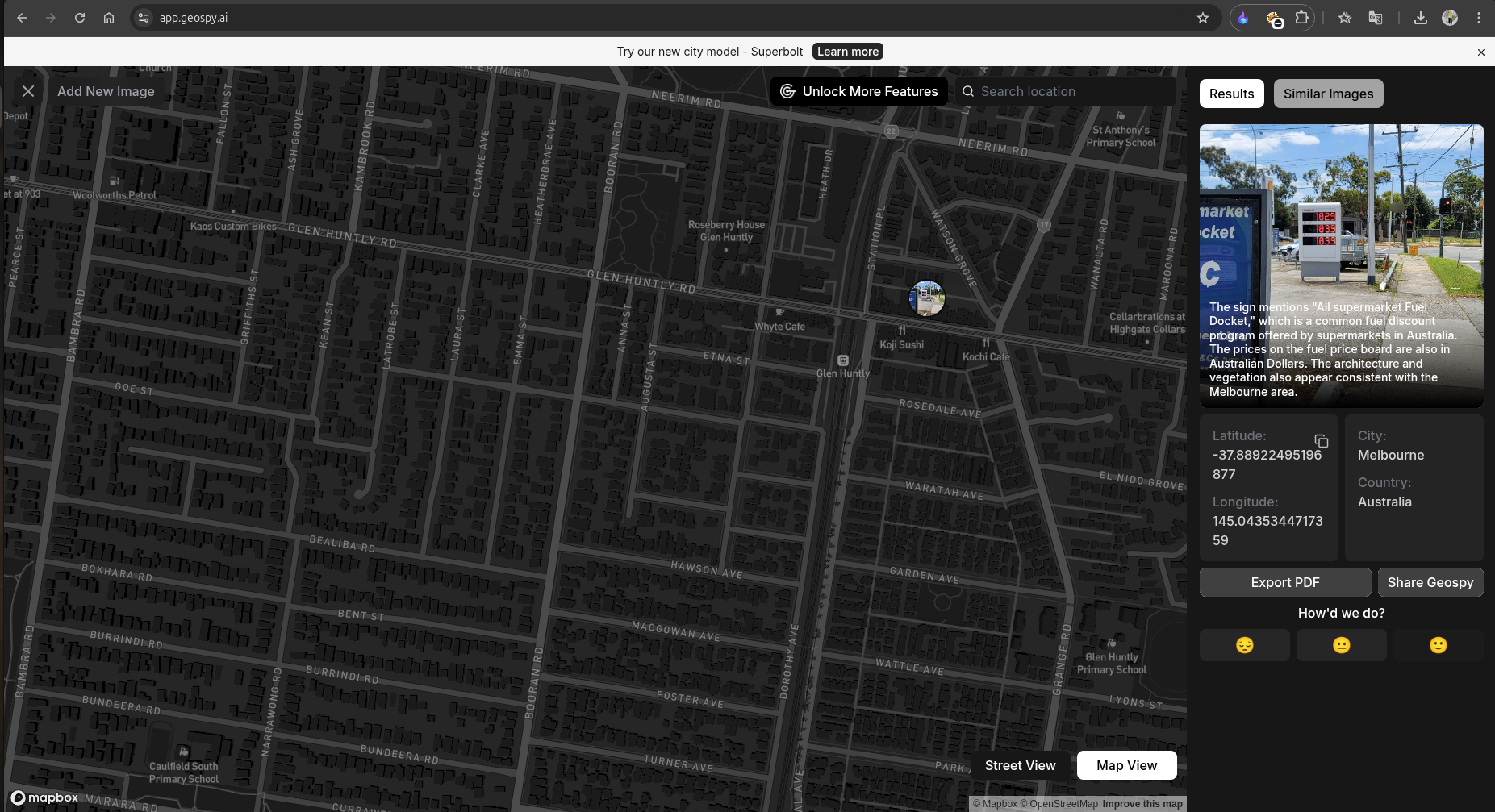This screenshot has height=812, width=1495.
Task: Click the Whyte Cafe map label
Action: (780, 327)
